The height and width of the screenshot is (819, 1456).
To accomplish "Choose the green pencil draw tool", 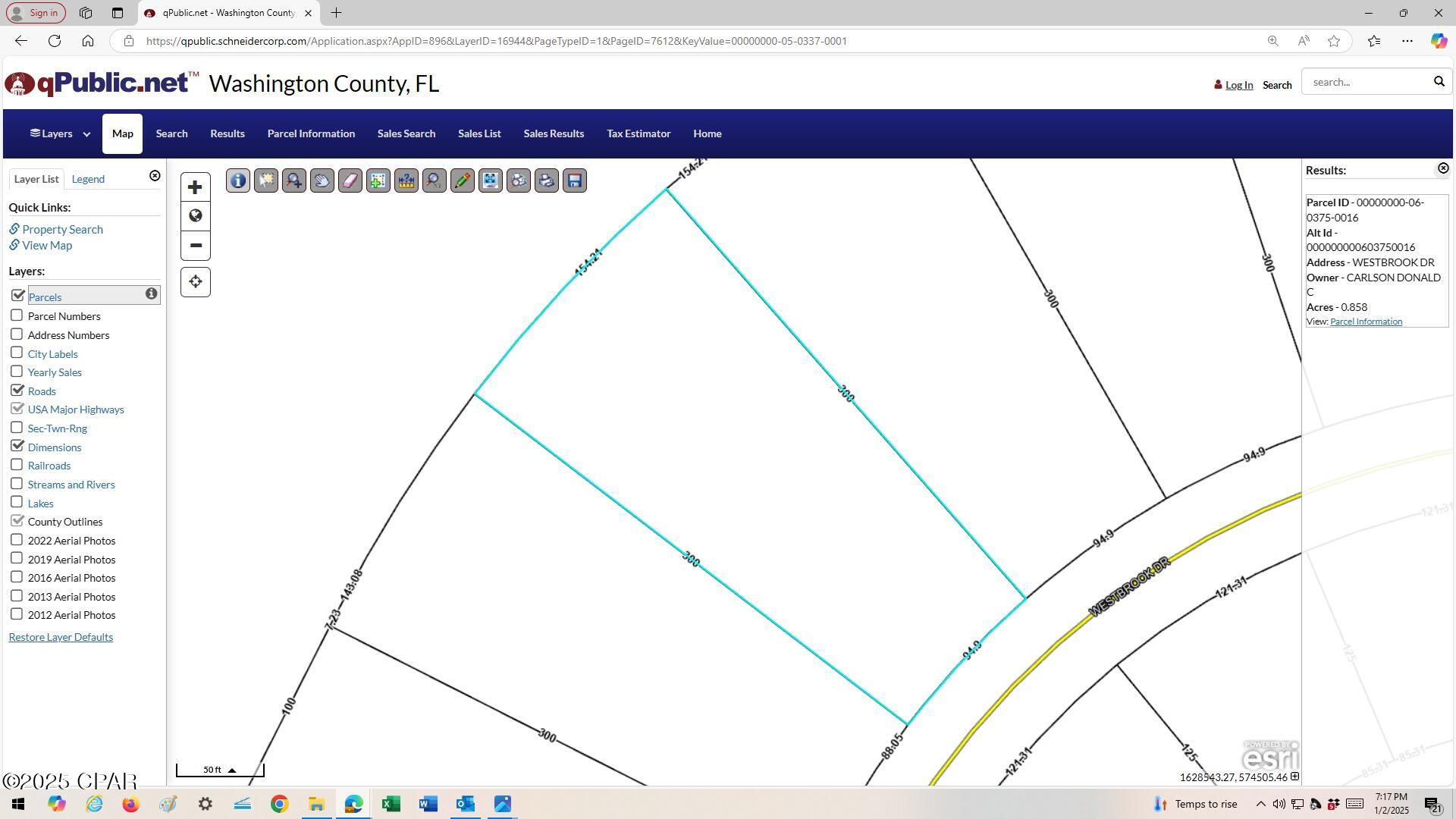I will coord(463,180).
